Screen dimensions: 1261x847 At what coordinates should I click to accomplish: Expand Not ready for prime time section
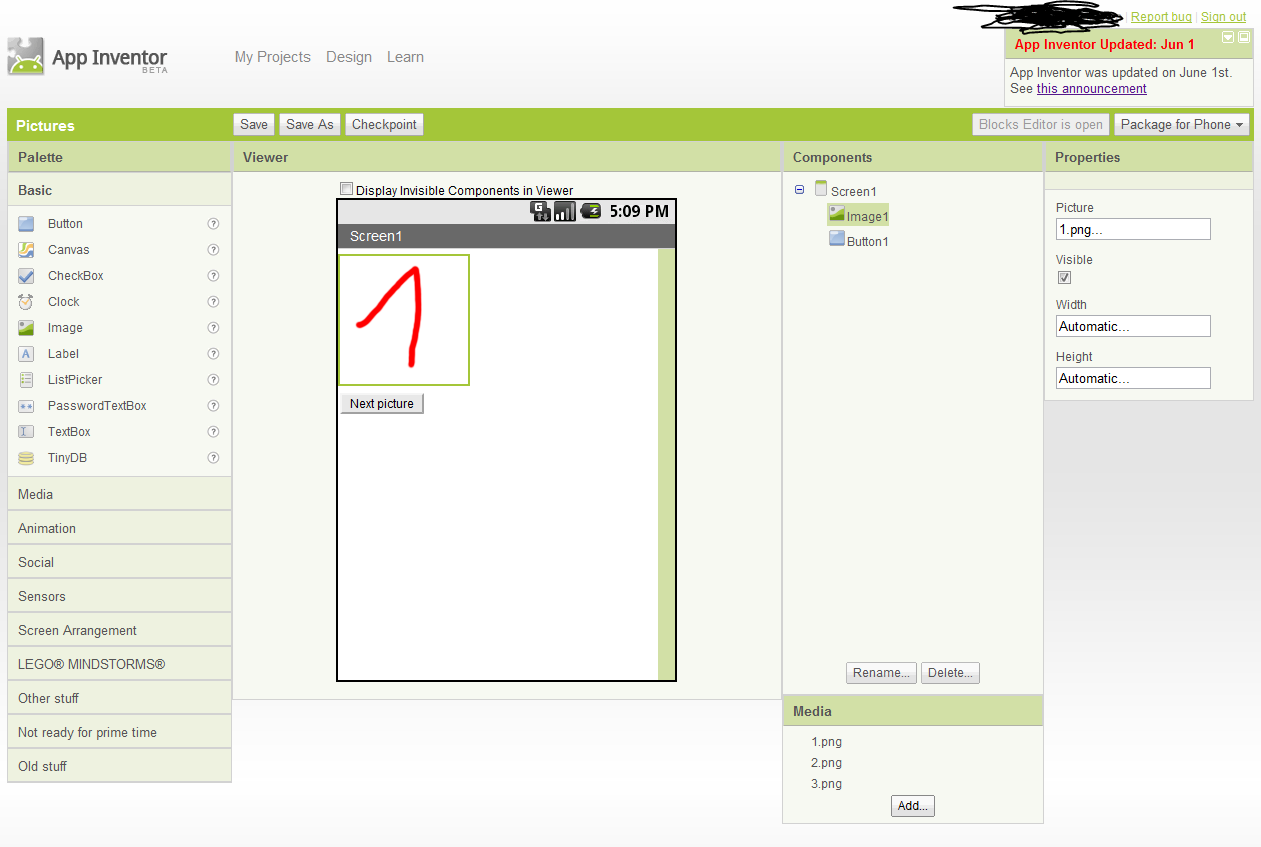click(x=119, y=732)
